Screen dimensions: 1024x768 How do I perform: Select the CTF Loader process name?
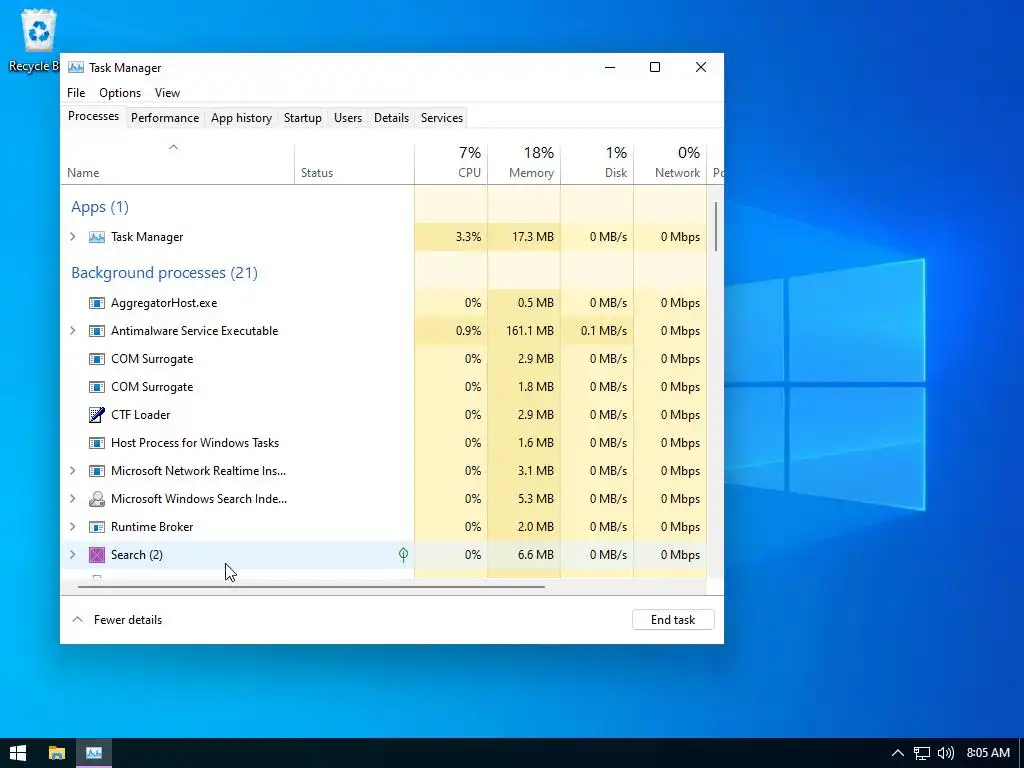pos(140,415)
